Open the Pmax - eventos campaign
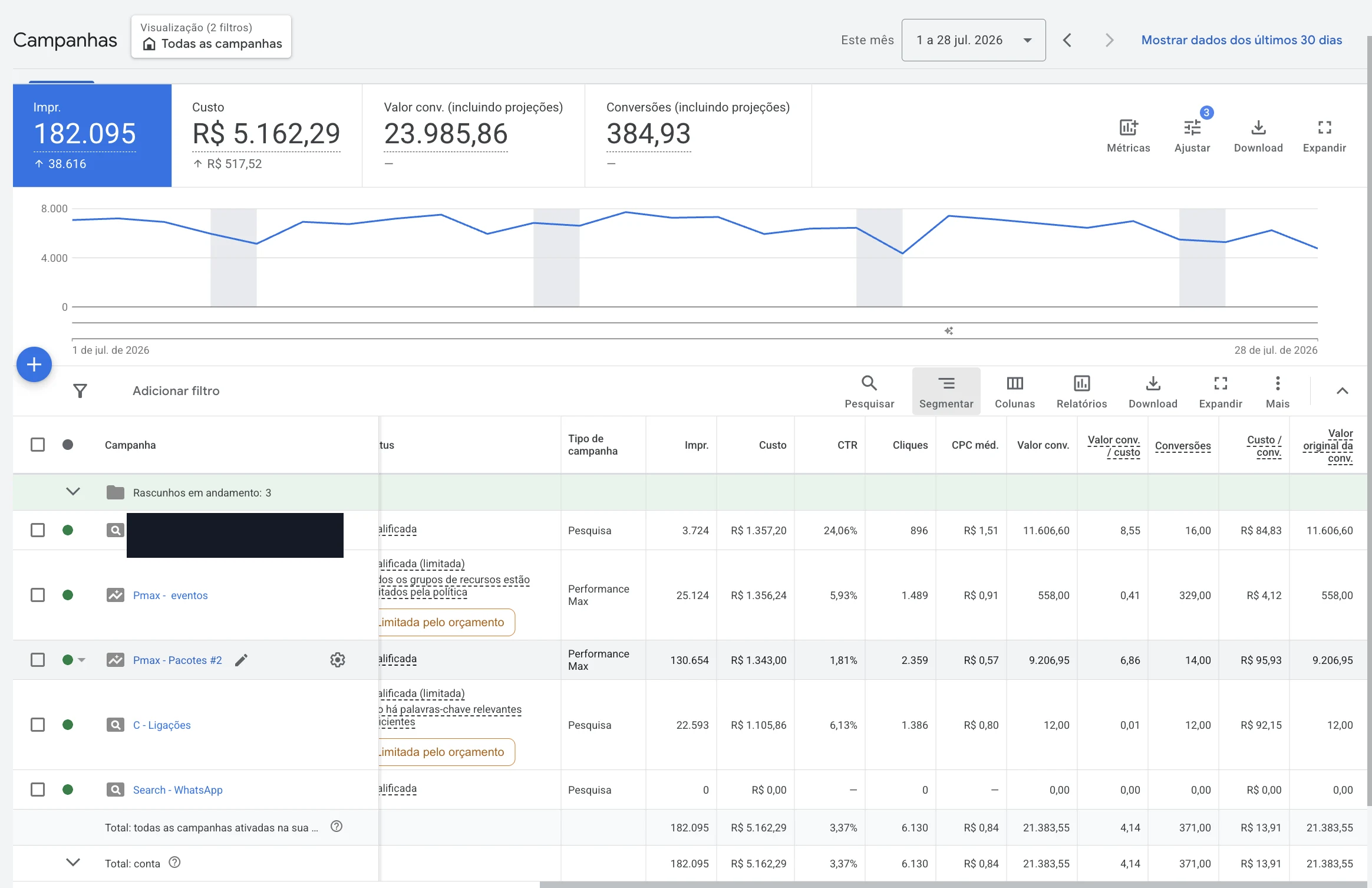 pyautogui.click(x=170, y=596)
